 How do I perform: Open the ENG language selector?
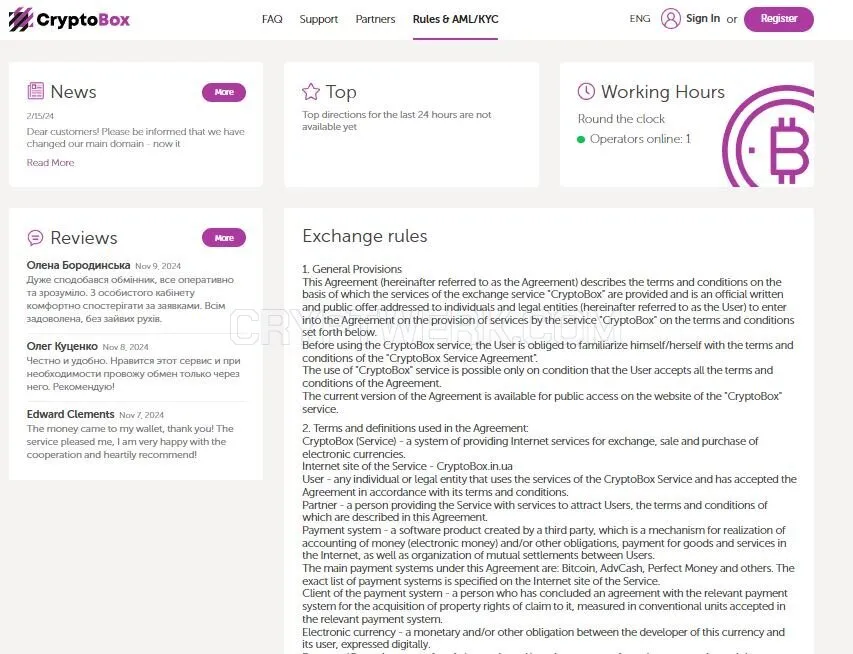pyautogui.click(x=640, y=18)
